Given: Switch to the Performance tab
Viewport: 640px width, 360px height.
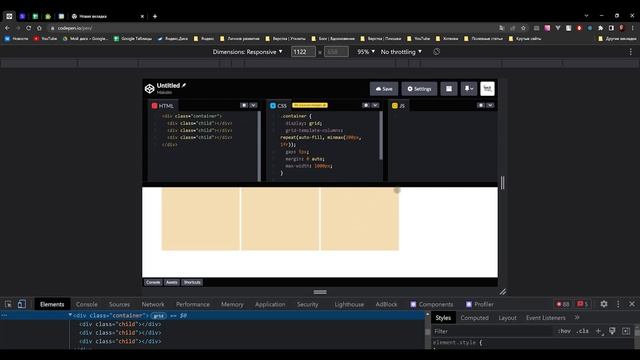Looking at the screenshot, I should (x=193, y=304).
